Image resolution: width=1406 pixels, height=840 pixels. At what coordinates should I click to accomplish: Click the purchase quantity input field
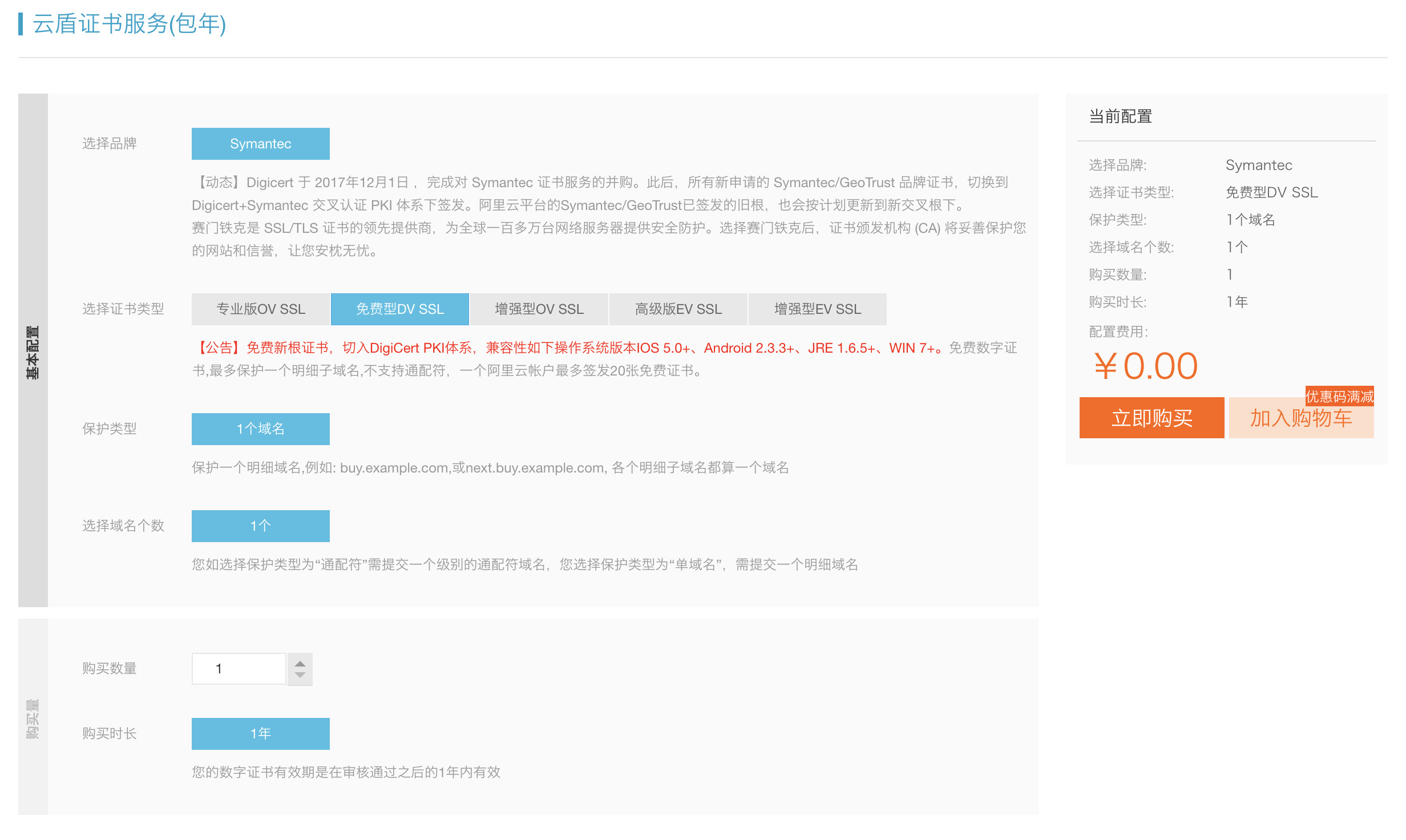tap(239, 668)
